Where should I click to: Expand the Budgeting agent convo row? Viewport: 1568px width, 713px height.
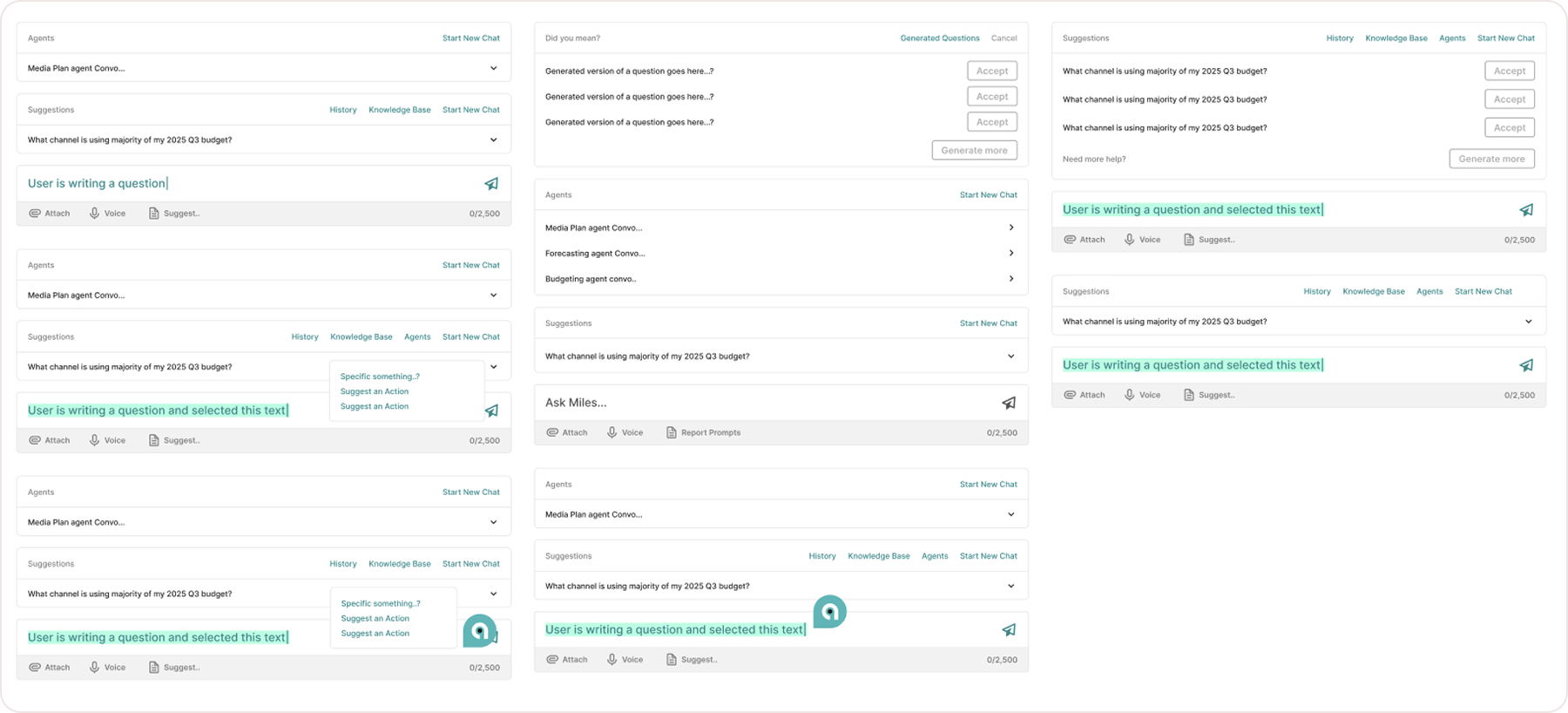tap(1010, 279)
